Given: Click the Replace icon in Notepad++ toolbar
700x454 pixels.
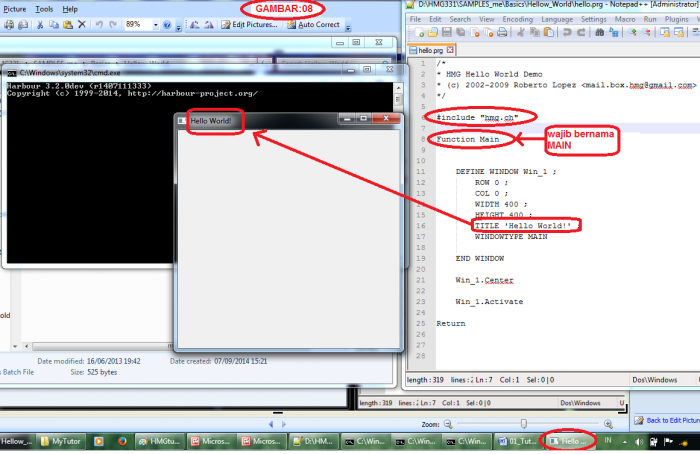Looking at the screenshot, I should (614, 32).
